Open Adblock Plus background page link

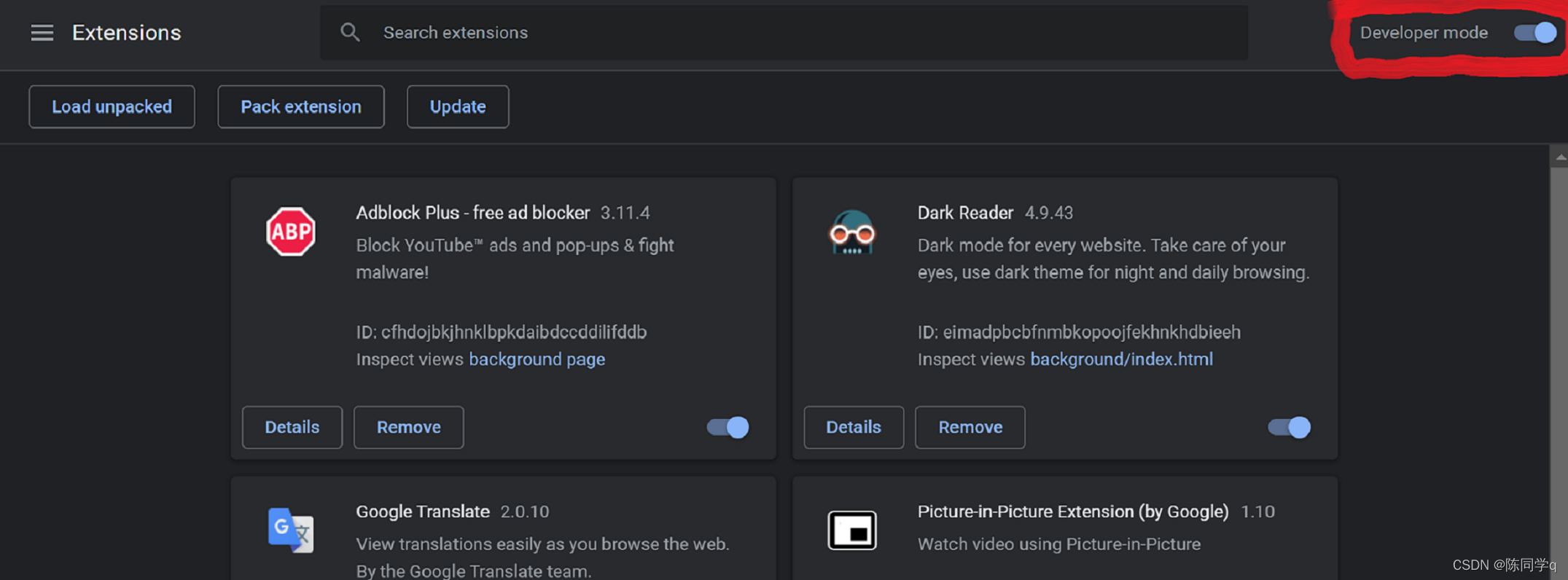tap(537, 359)
